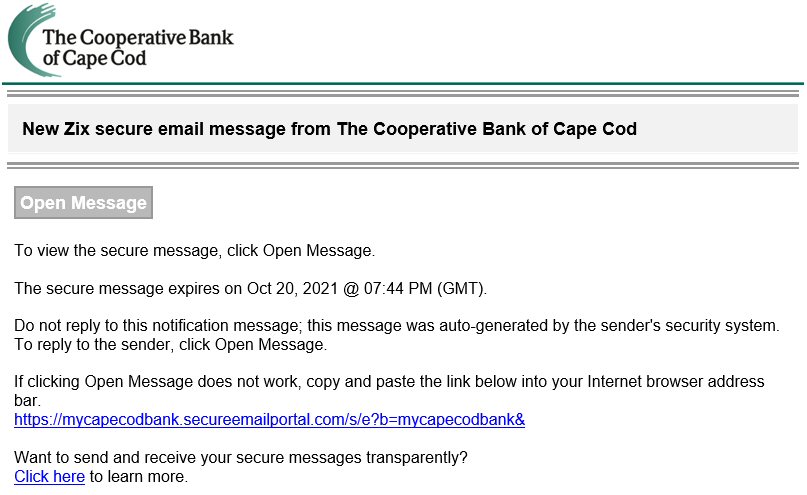
Task: Click the gray double line below the heading
Action: click(403, 165)
